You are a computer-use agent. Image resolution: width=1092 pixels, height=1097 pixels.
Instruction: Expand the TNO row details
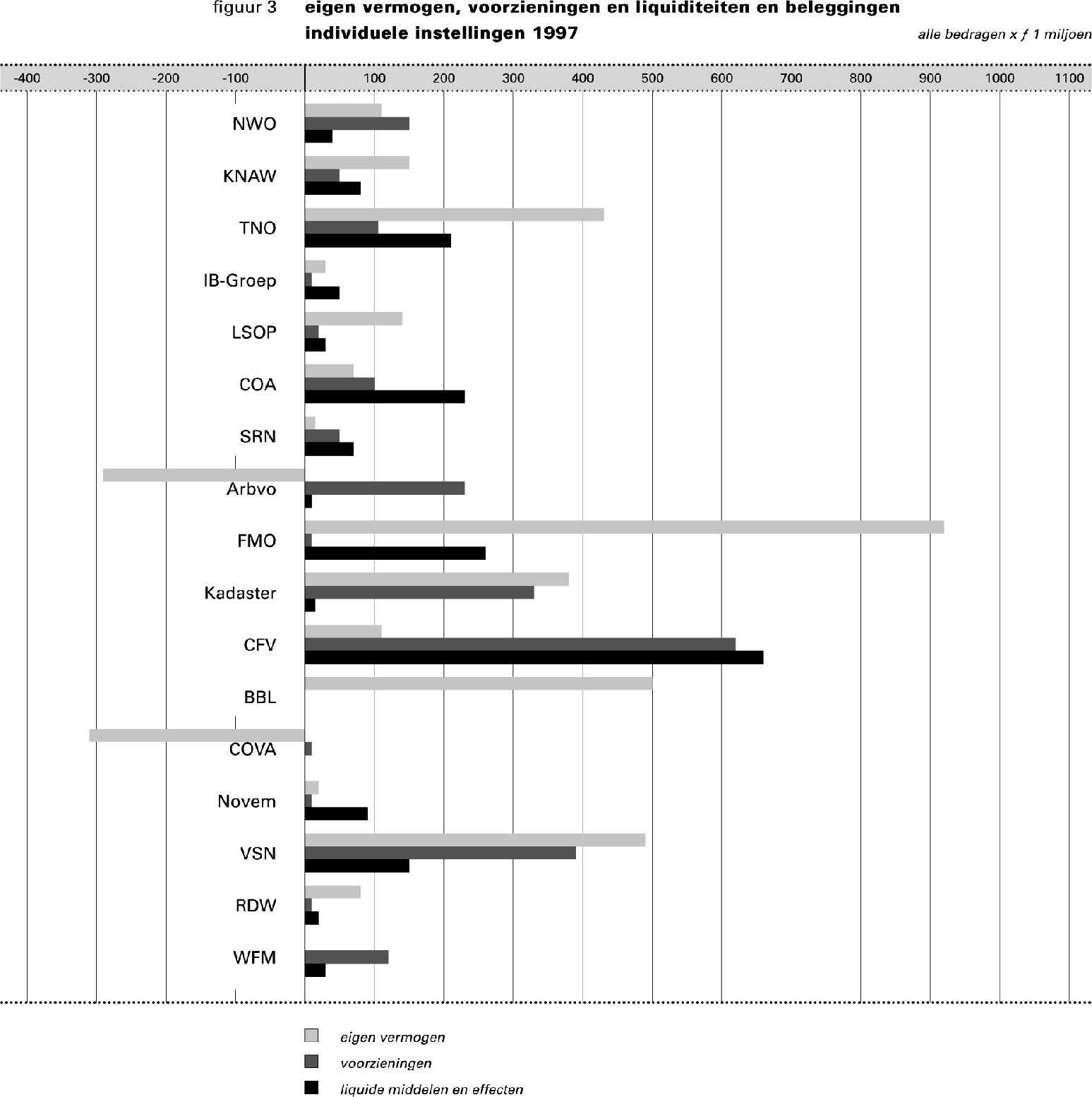point(258,227)
